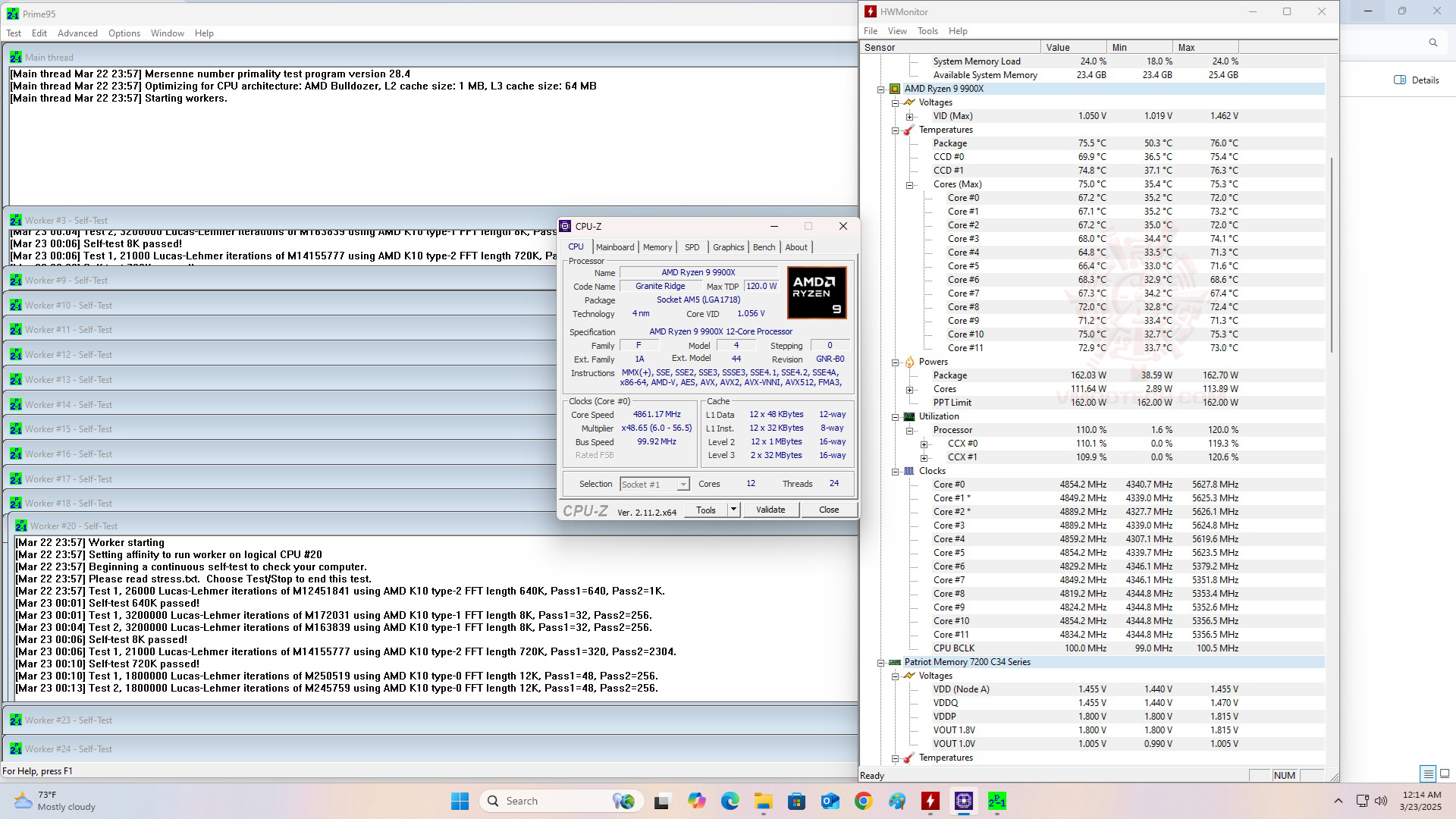Click the Windows Start button
This screenshot has height=819, width=1456.
(x=460, y=801)
